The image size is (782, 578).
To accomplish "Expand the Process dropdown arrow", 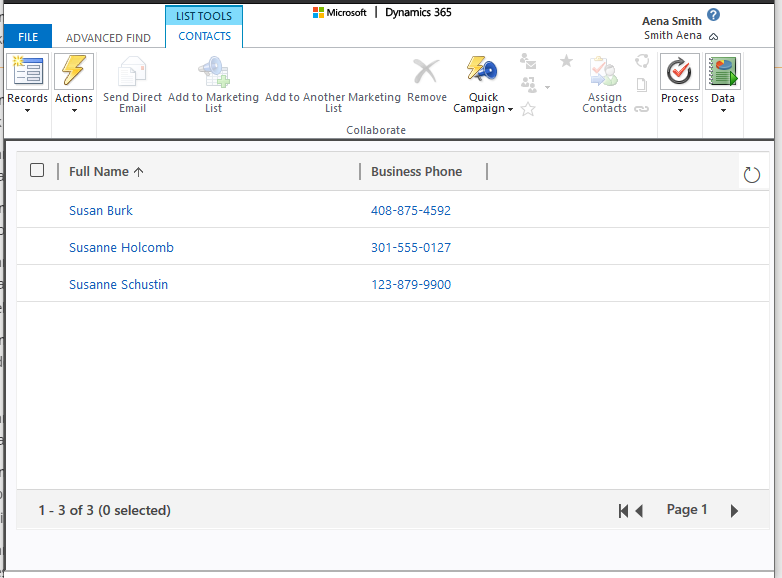I will pyautogui.click(x=680, y=111).
